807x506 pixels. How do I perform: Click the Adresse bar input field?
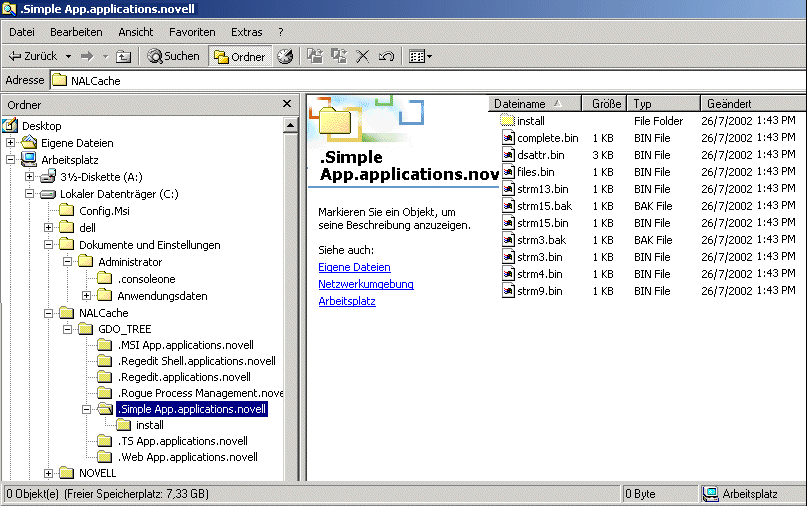[x=400, y=81]
